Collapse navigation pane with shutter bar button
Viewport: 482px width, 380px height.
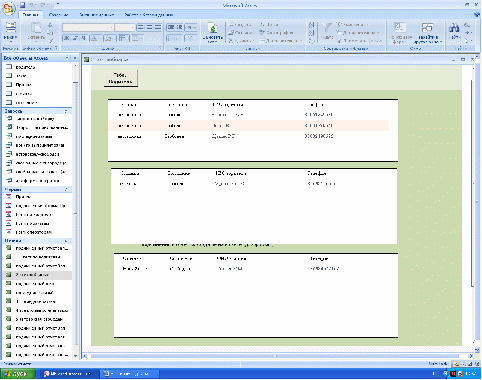pos(75,58)
